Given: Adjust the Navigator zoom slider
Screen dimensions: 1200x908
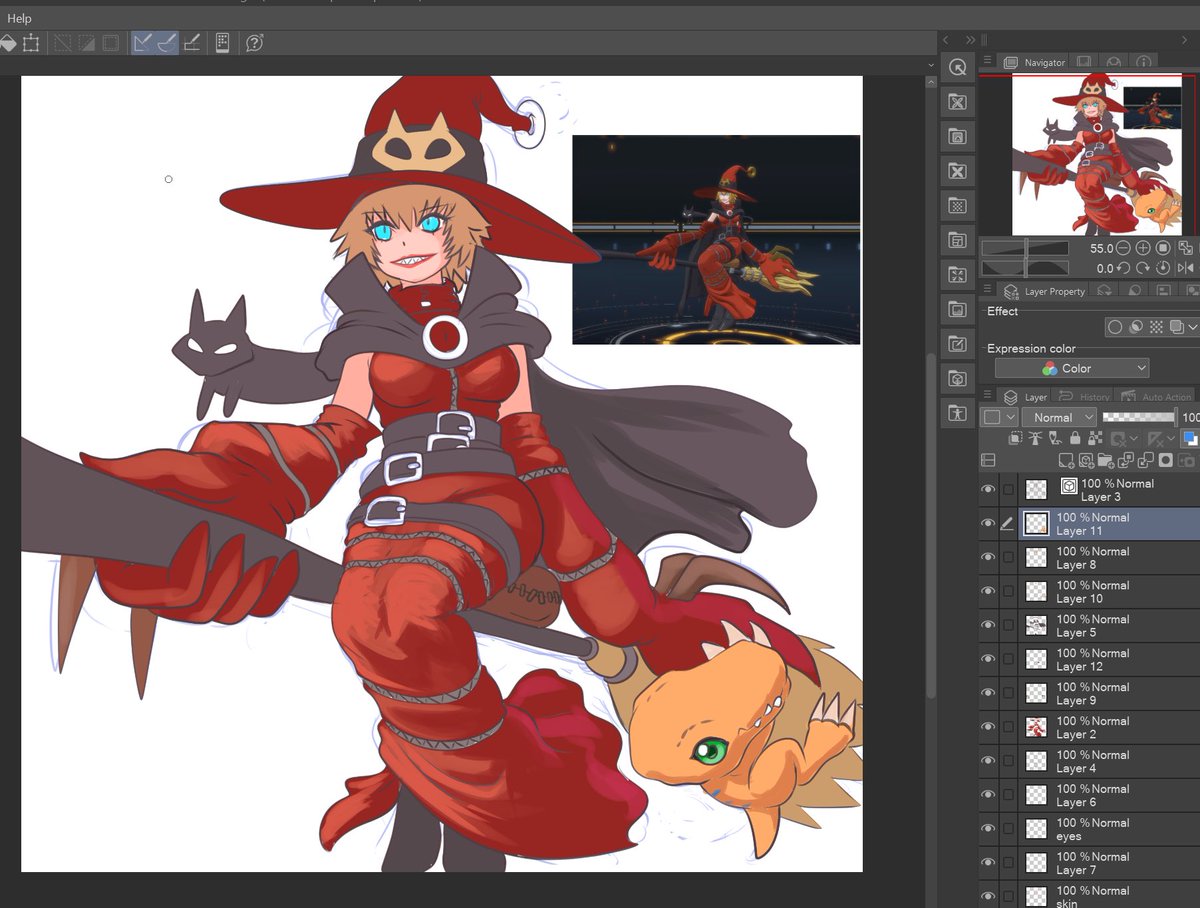Looking at the screenshot, I should tap(1025, 247).
